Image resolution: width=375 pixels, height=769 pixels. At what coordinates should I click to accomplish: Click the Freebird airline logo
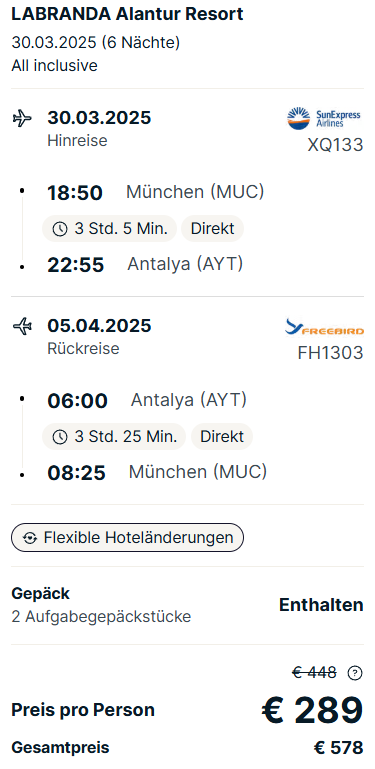[325, 327]
